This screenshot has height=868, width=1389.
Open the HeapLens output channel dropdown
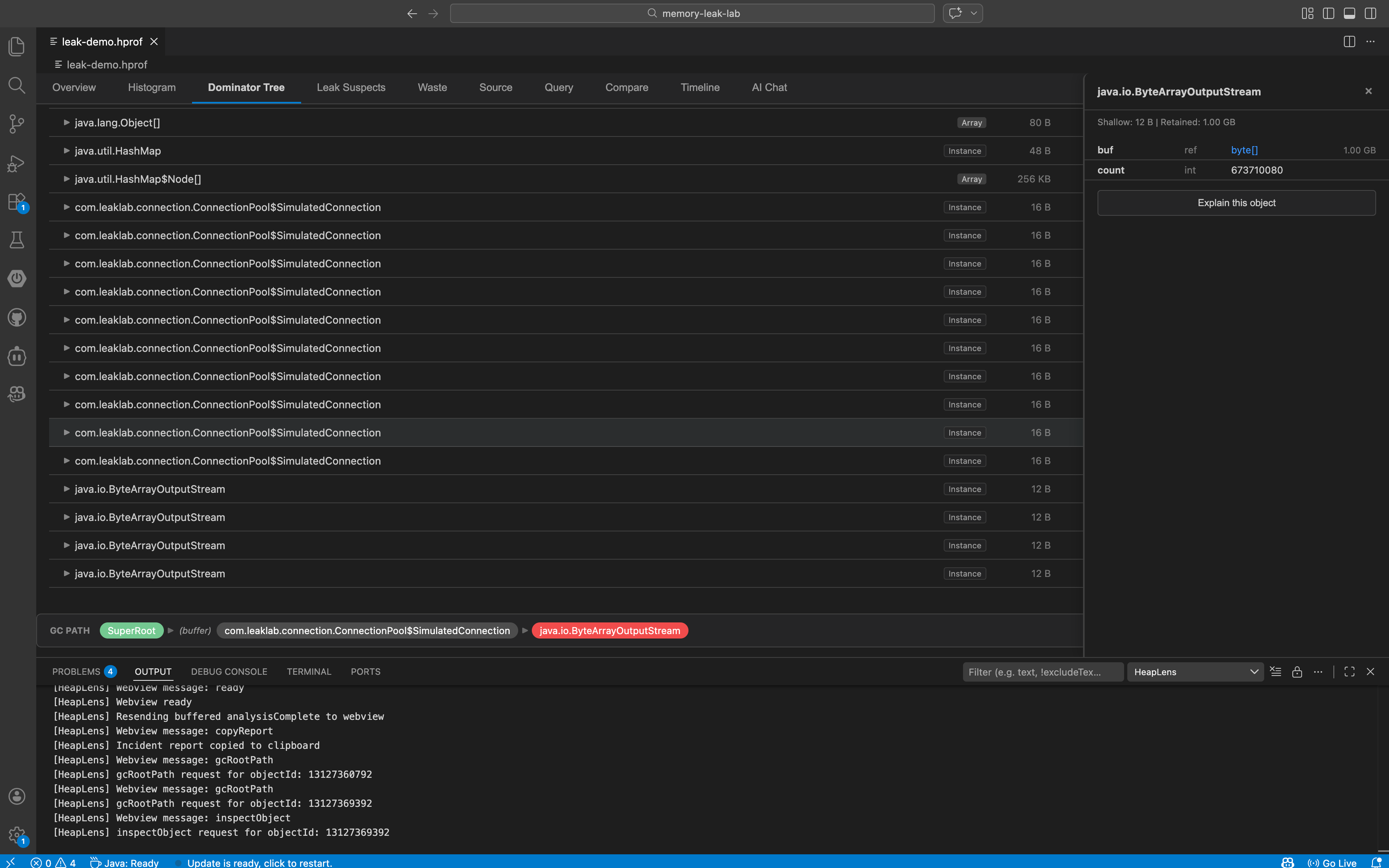pos(1196,672)
